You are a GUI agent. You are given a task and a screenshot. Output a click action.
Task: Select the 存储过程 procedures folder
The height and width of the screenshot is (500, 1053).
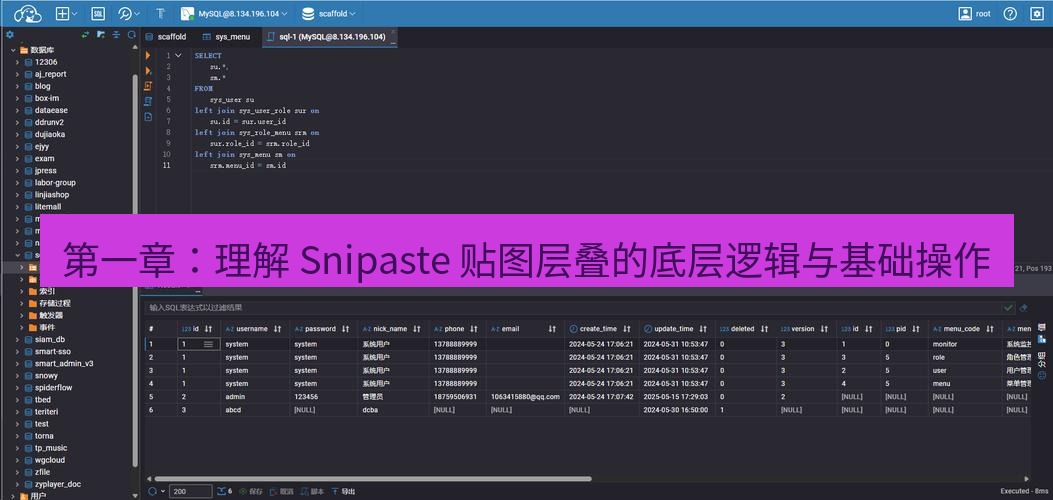pos(50,303)
